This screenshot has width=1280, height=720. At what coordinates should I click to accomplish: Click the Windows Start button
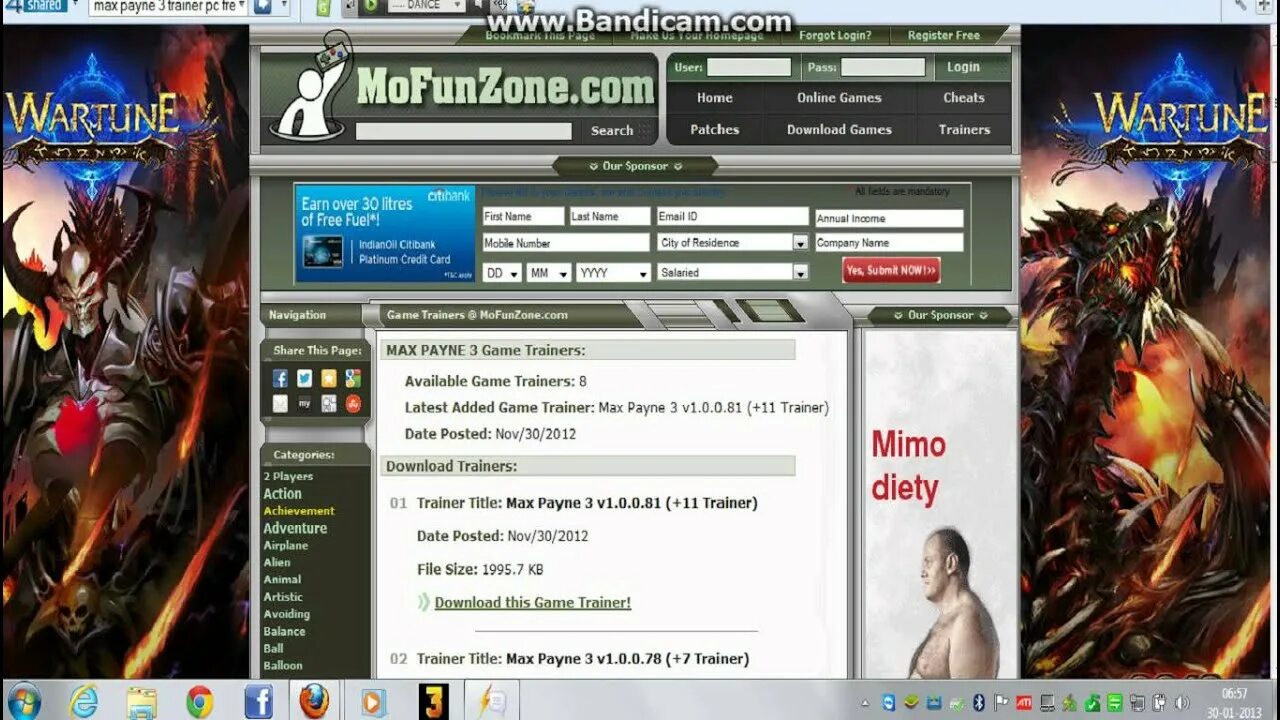pyautogui.click(x=24, y=700)
